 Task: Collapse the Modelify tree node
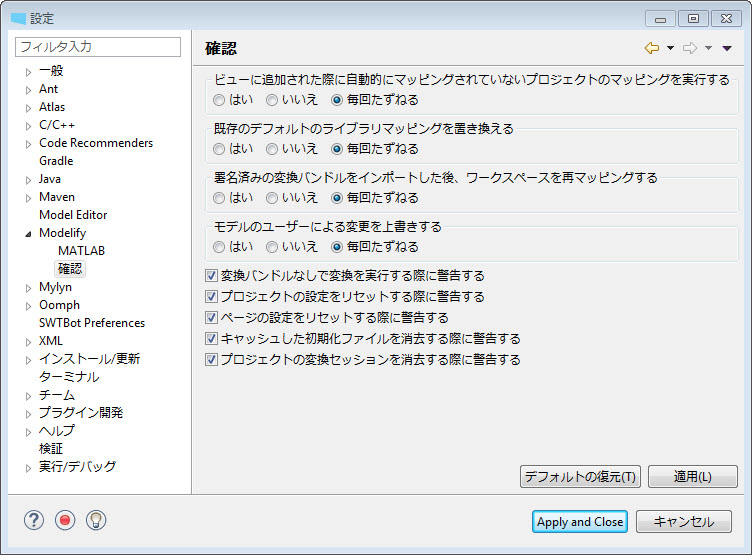click(x=28, y=234)
